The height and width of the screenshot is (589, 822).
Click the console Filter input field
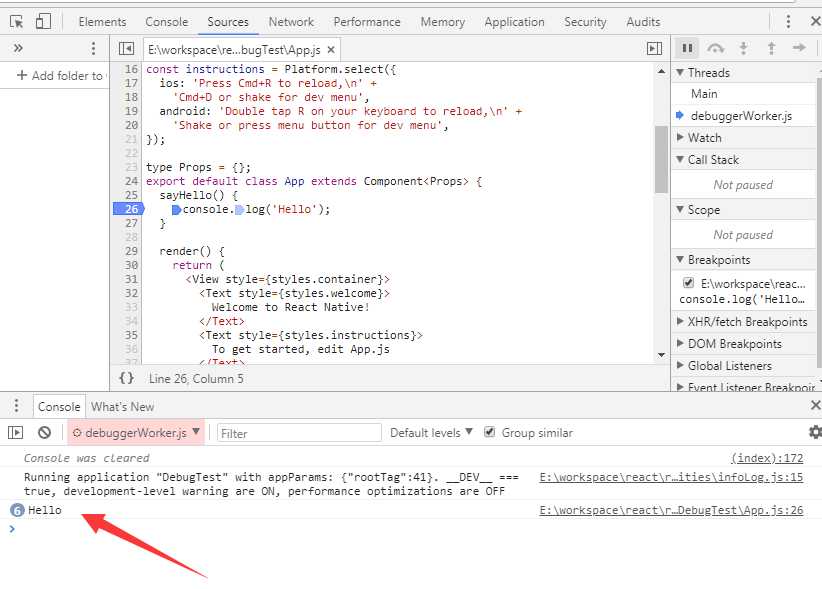pos(299,433)
